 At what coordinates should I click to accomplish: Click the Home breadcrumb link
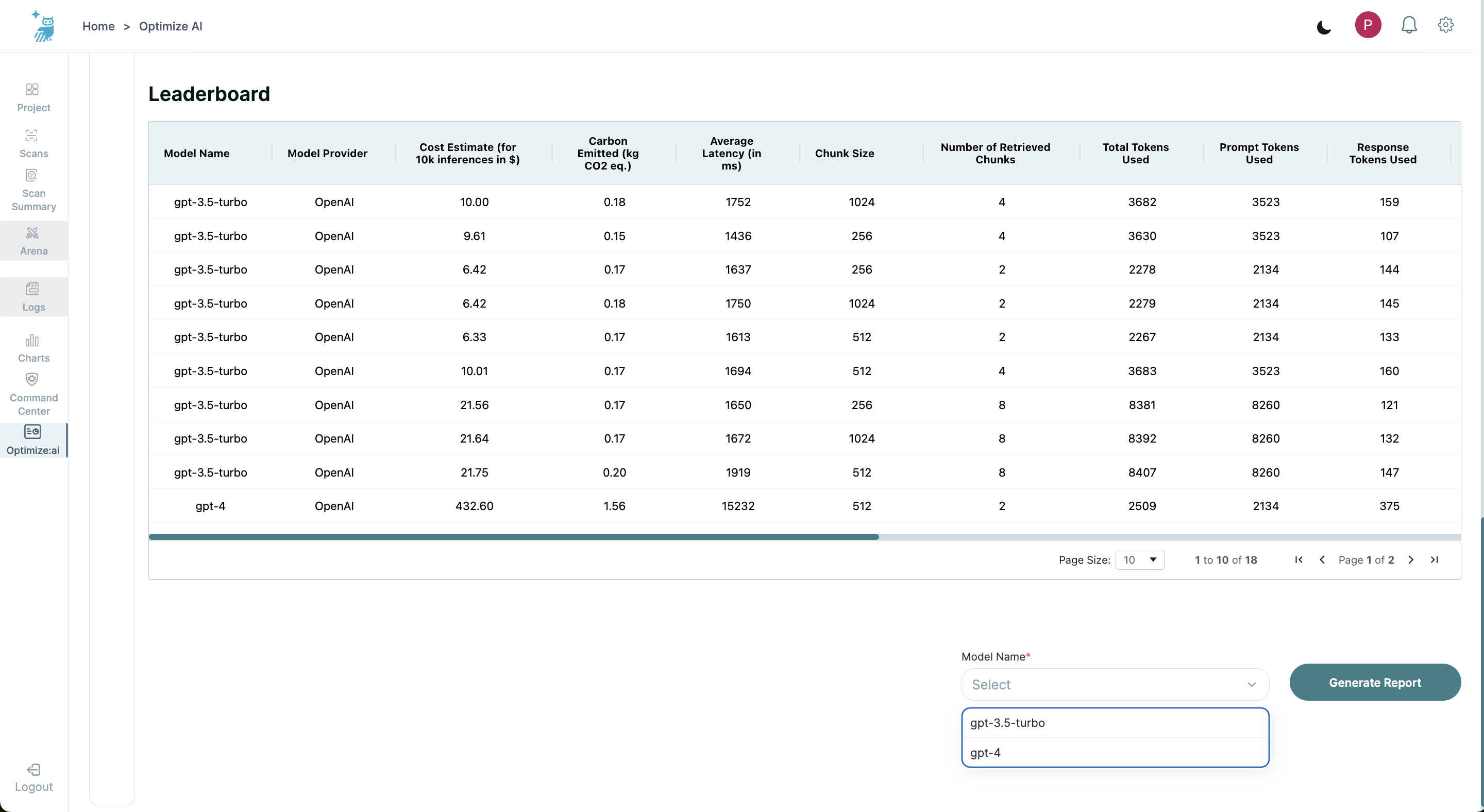coord(98,26)
